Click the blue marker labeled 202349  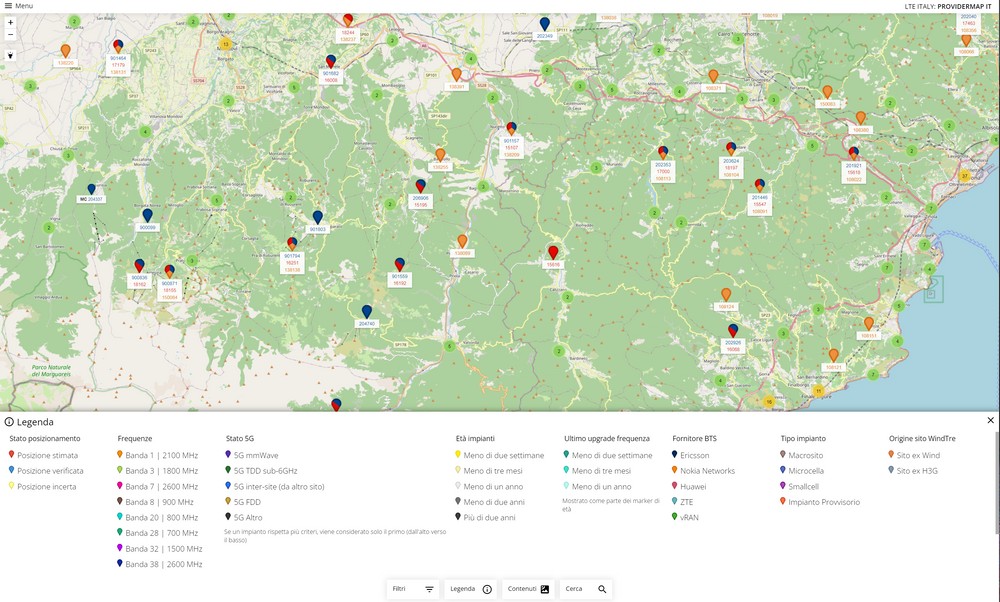click(544, 24)
